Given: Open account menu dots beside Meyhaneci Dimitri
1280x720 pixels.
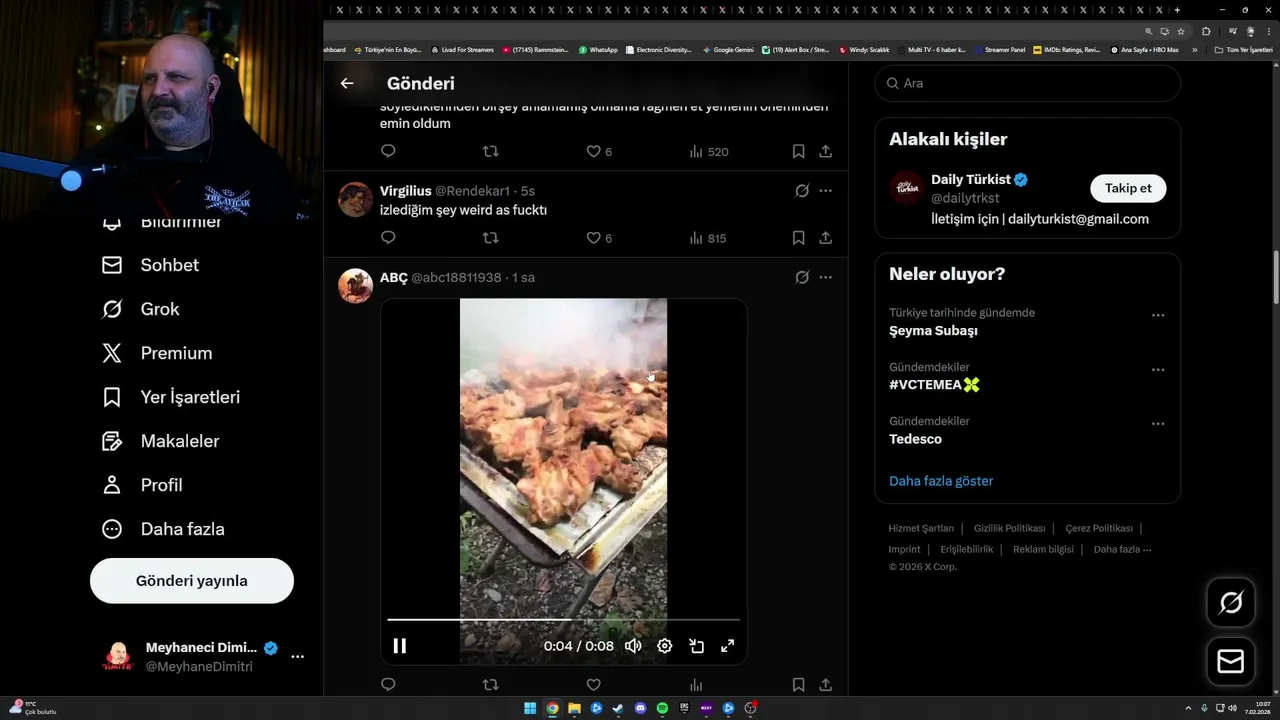Looking at the screenshot, I should point(297,657).
